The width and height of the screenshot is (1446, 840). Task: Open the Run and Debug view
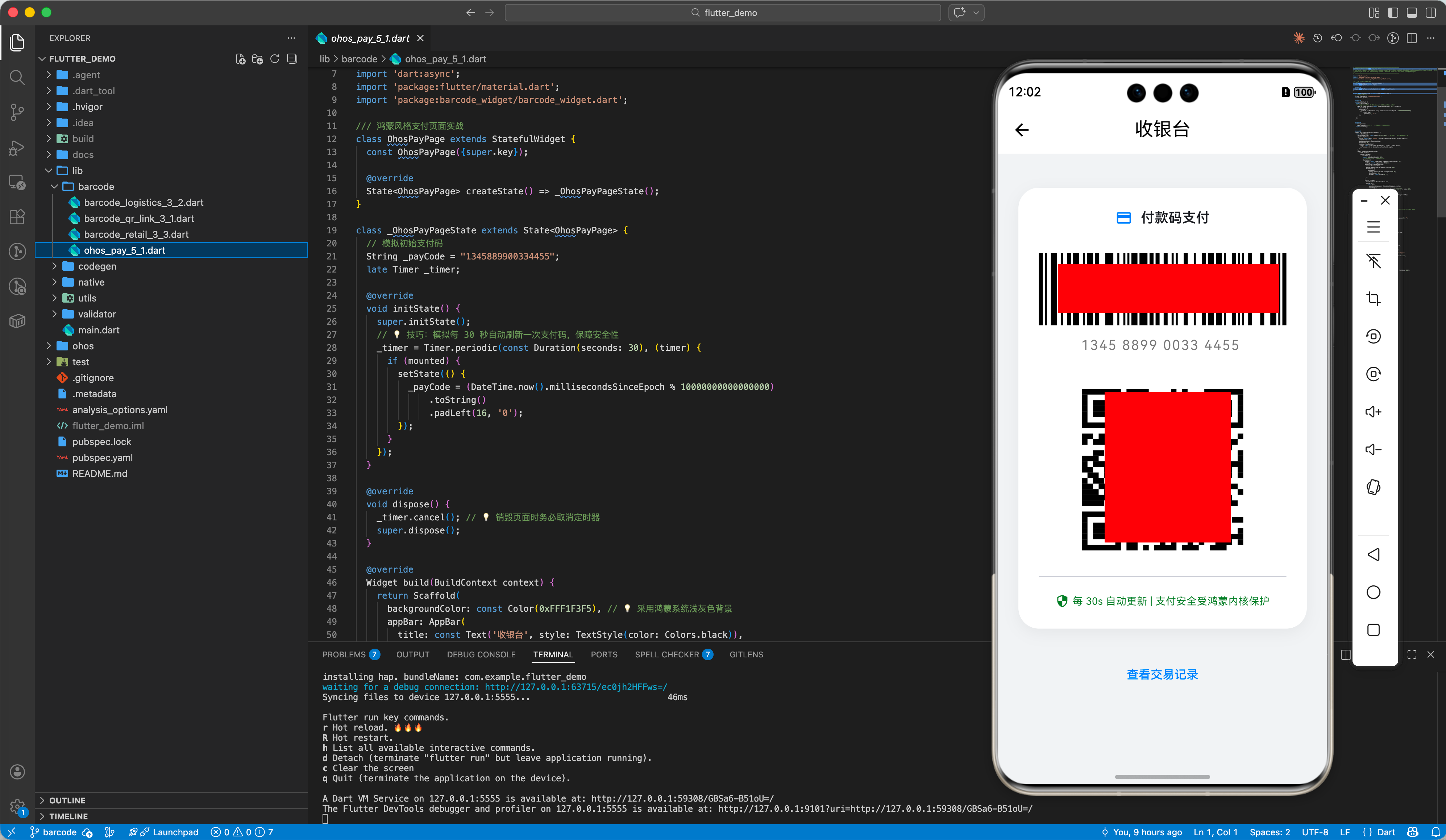pos(17,148)
